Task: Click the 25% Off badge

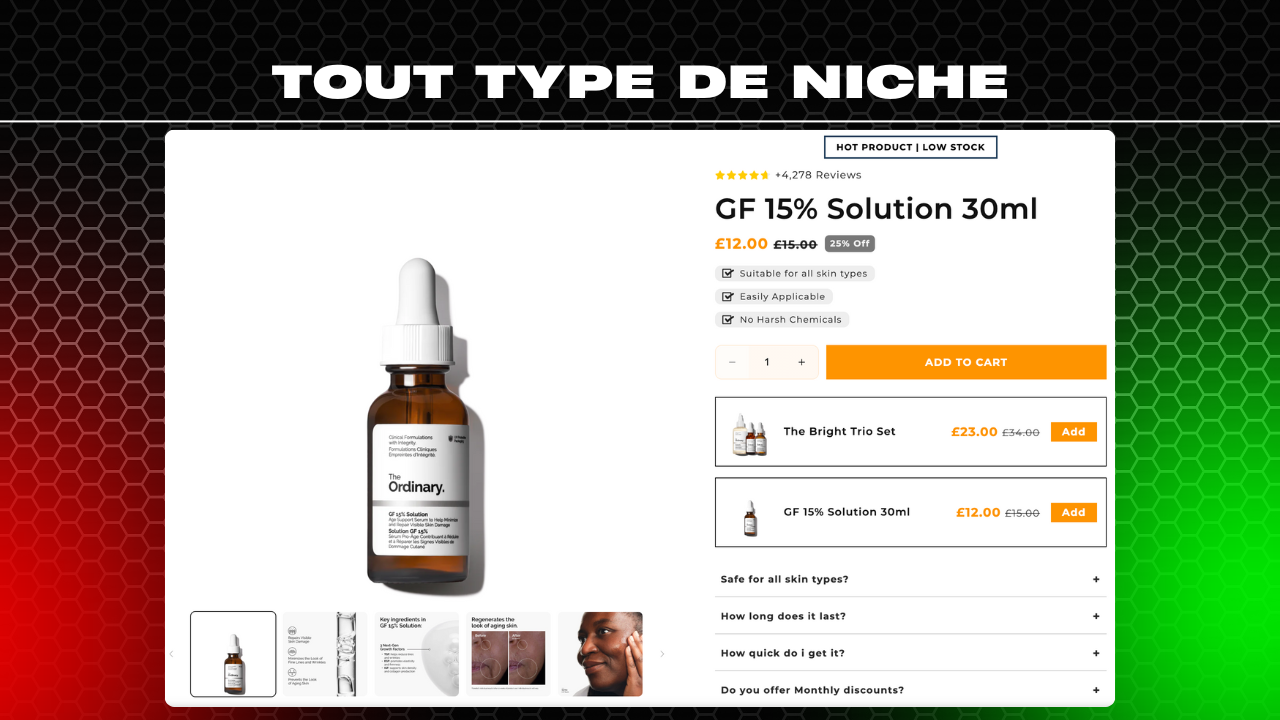Action: pos(849,244)
